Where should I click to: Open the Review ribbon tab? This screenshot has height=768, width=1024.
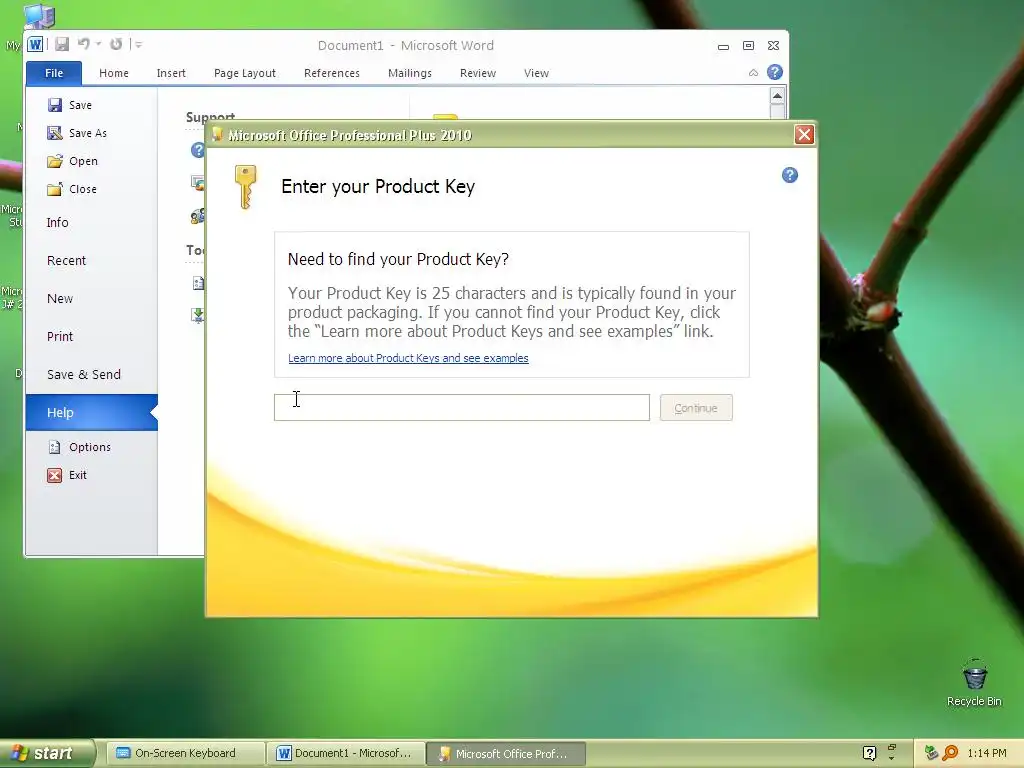(478, 73)
